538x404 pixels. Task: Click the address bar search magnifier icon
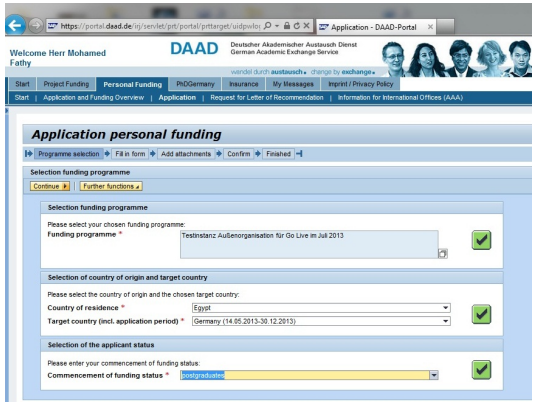click(x=268, y=26)
